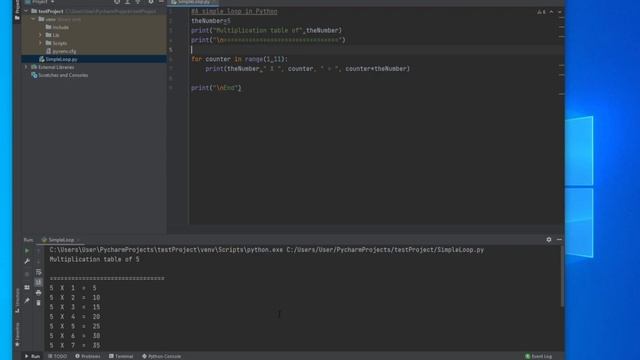Image resolution: width=640 pixels, height=360 pixels.
Task: Collapse the venv folder node
Action: (34, 19)
